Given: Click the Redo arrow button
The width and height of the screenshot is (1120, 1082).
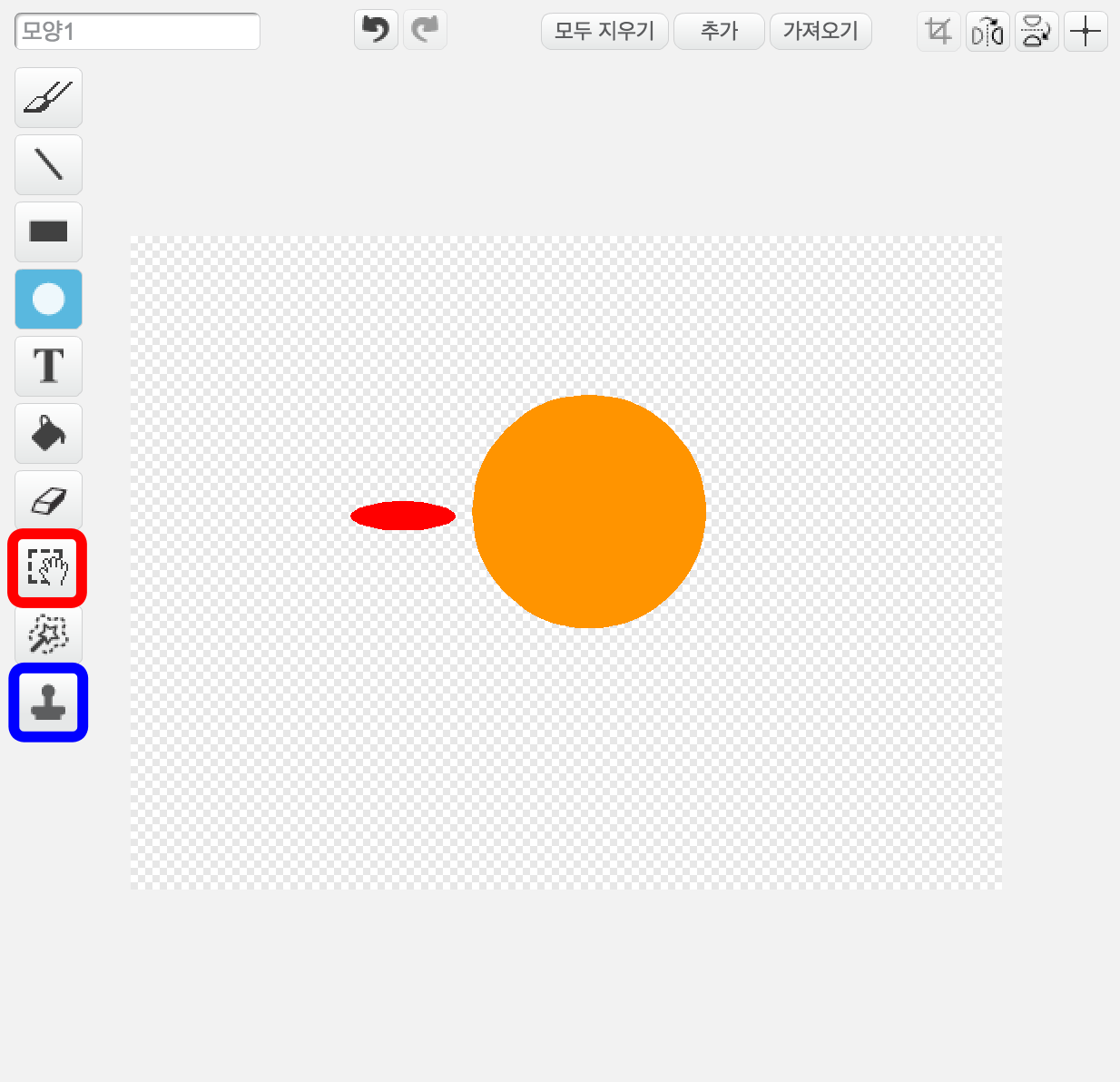Looking at the screenshot, I should click(425, 31).
